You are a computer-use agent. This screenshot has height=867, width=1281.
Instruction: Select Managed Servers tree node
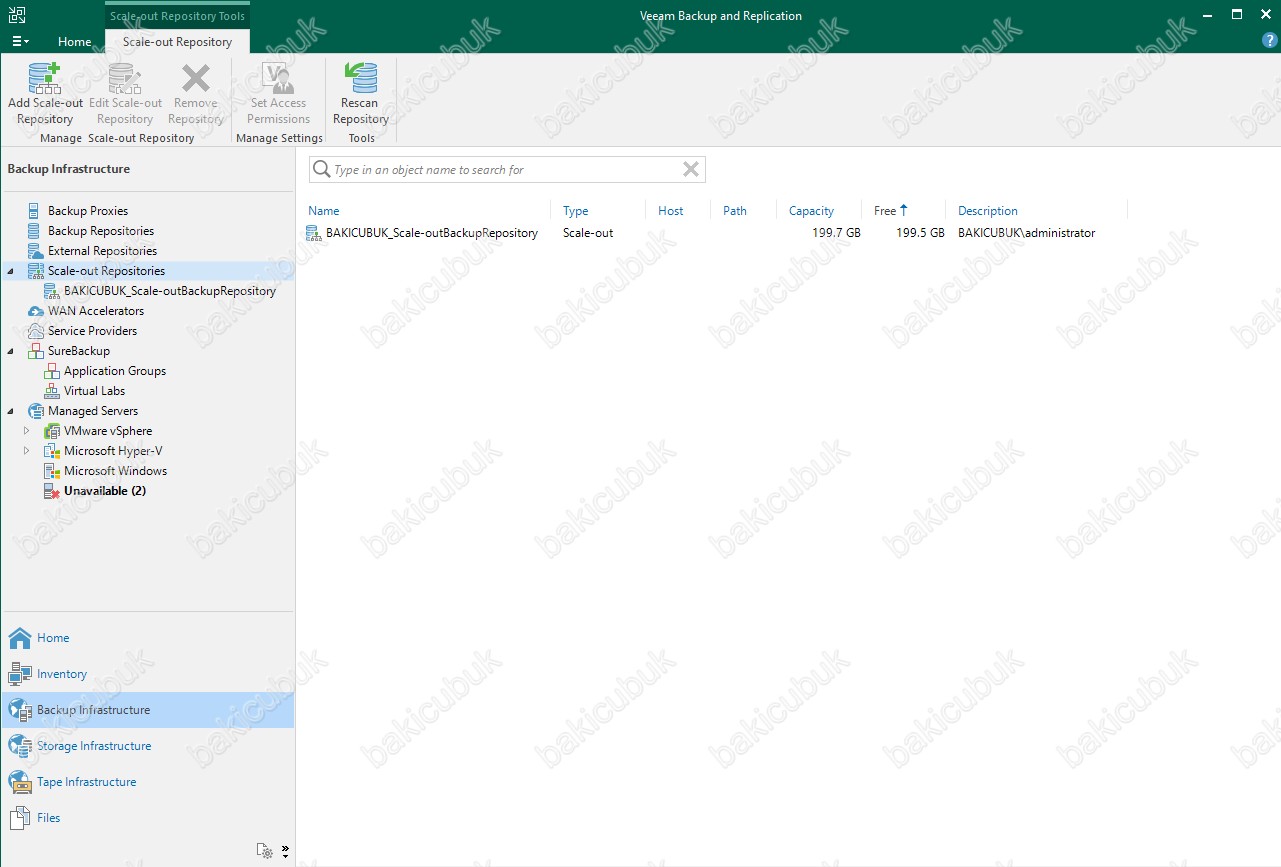93,411
